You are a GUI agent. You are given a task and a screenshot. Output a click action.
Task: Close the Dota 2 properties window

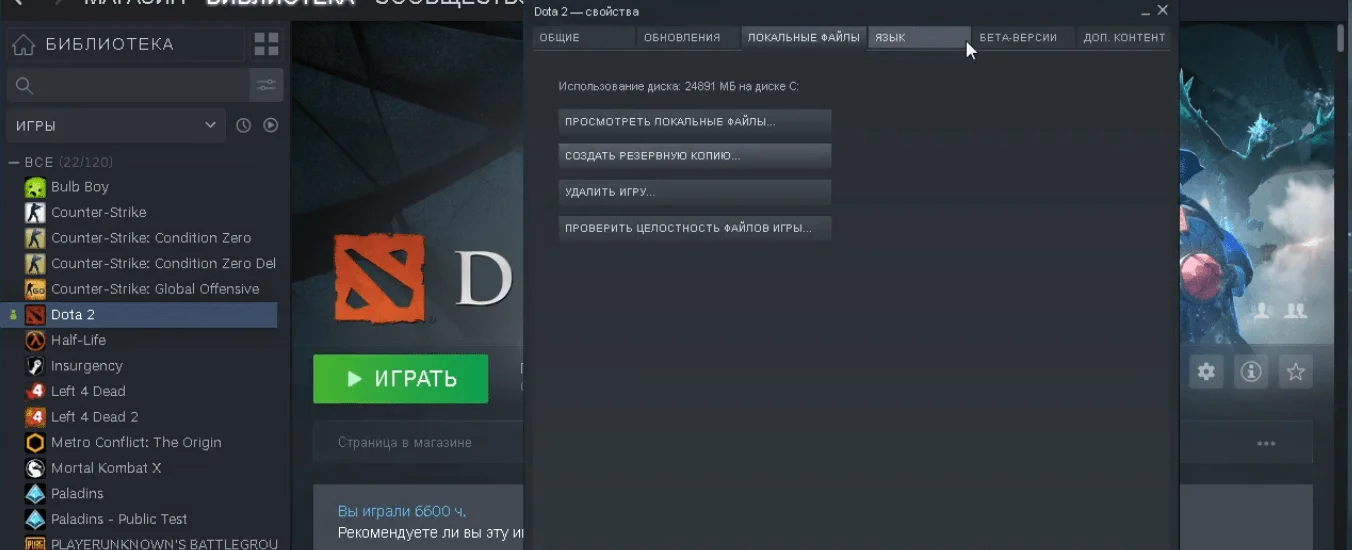pos(1163,10)
